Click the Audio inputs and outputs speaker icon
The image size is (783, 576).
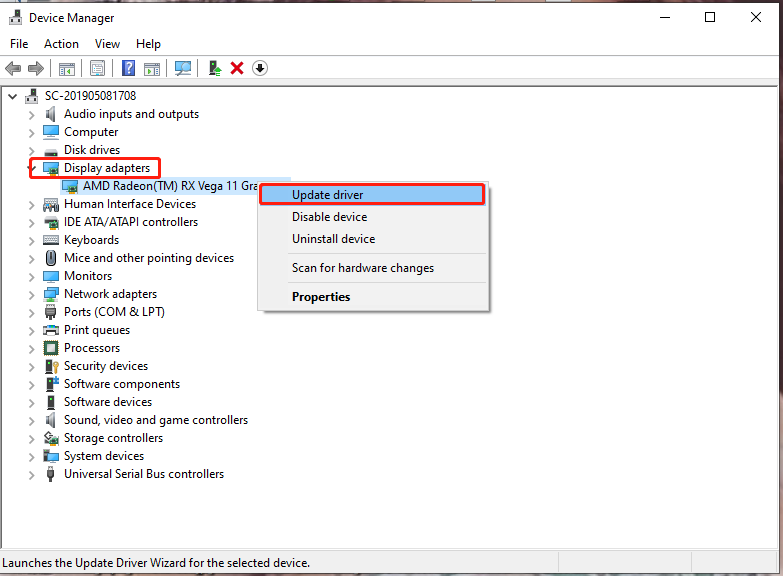pyautogui.click(x=50, y=114)
